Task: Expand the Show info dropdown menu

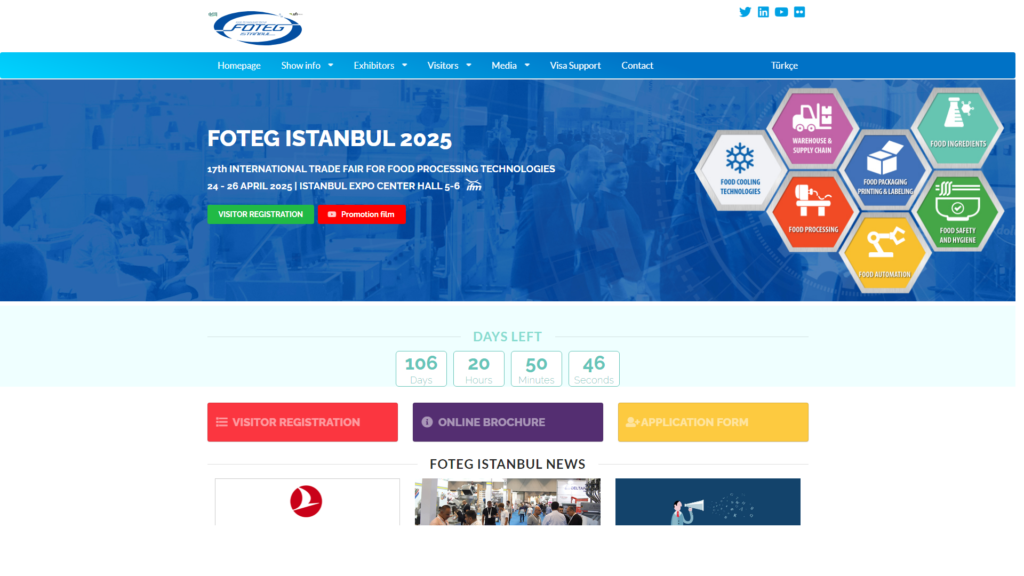Action: [x=307, y=65]
